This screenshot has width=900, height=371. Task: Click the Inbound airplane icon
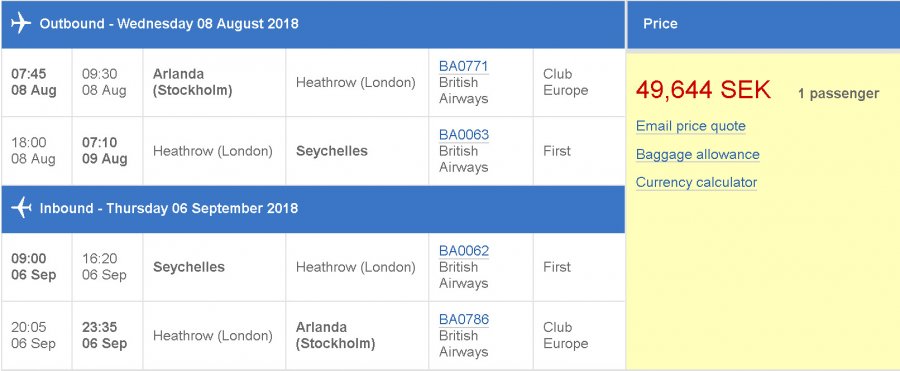pyautogui.click(x=21, y=208)
